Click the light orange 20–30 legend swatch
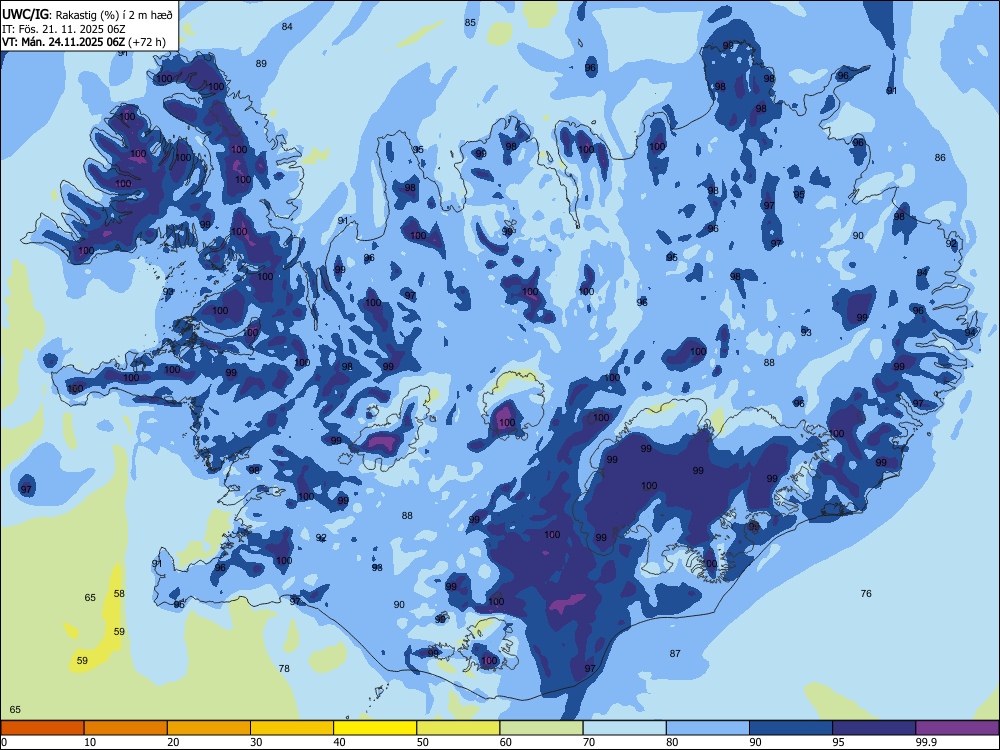1000x750 pixels. pyautogui.click(x=209, y=728)
